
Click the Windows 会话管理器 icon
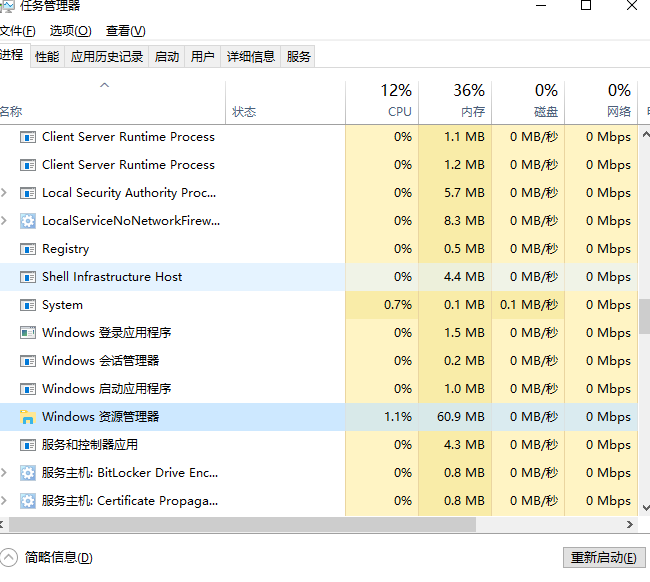pyautogui.click(x=28, y=361)
